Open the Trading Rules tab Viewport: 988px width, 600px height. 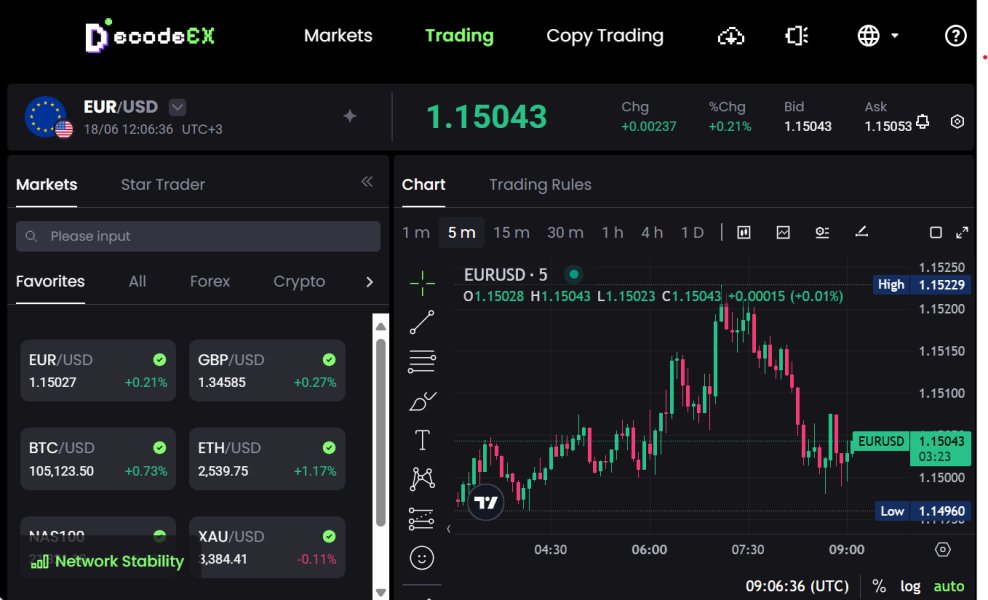540,184
